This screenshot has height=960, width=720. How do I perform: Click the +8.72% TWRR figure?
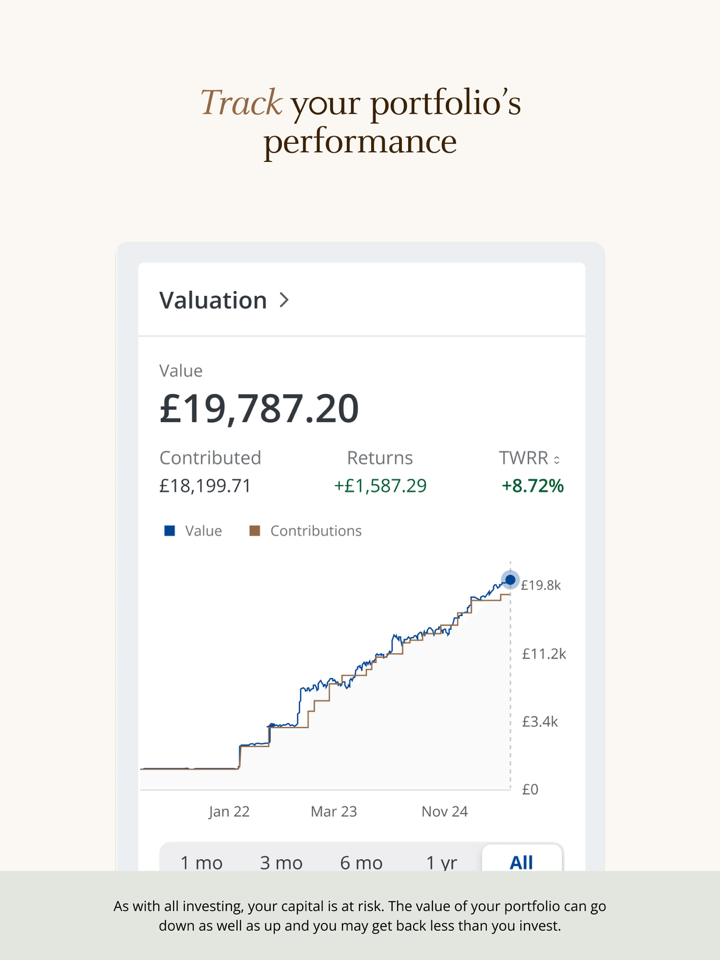coord(532,487)
